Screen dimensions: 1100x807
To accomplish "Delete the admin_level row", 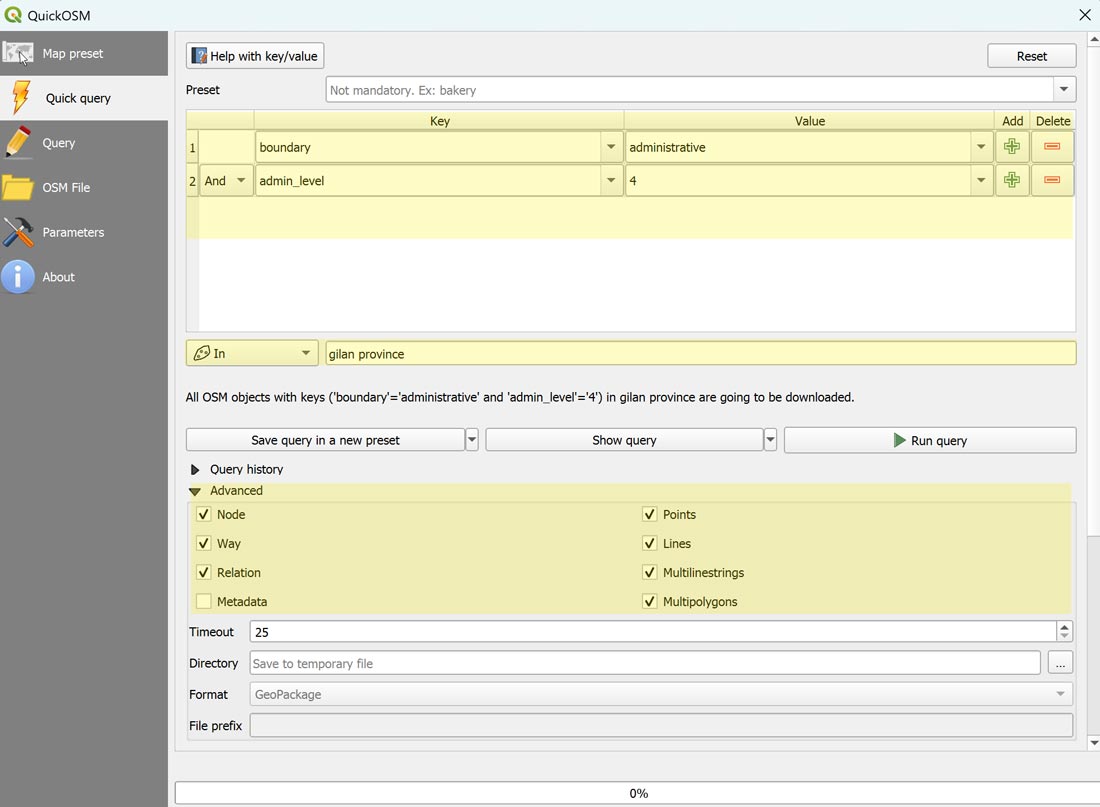I will click(1052, 180).
